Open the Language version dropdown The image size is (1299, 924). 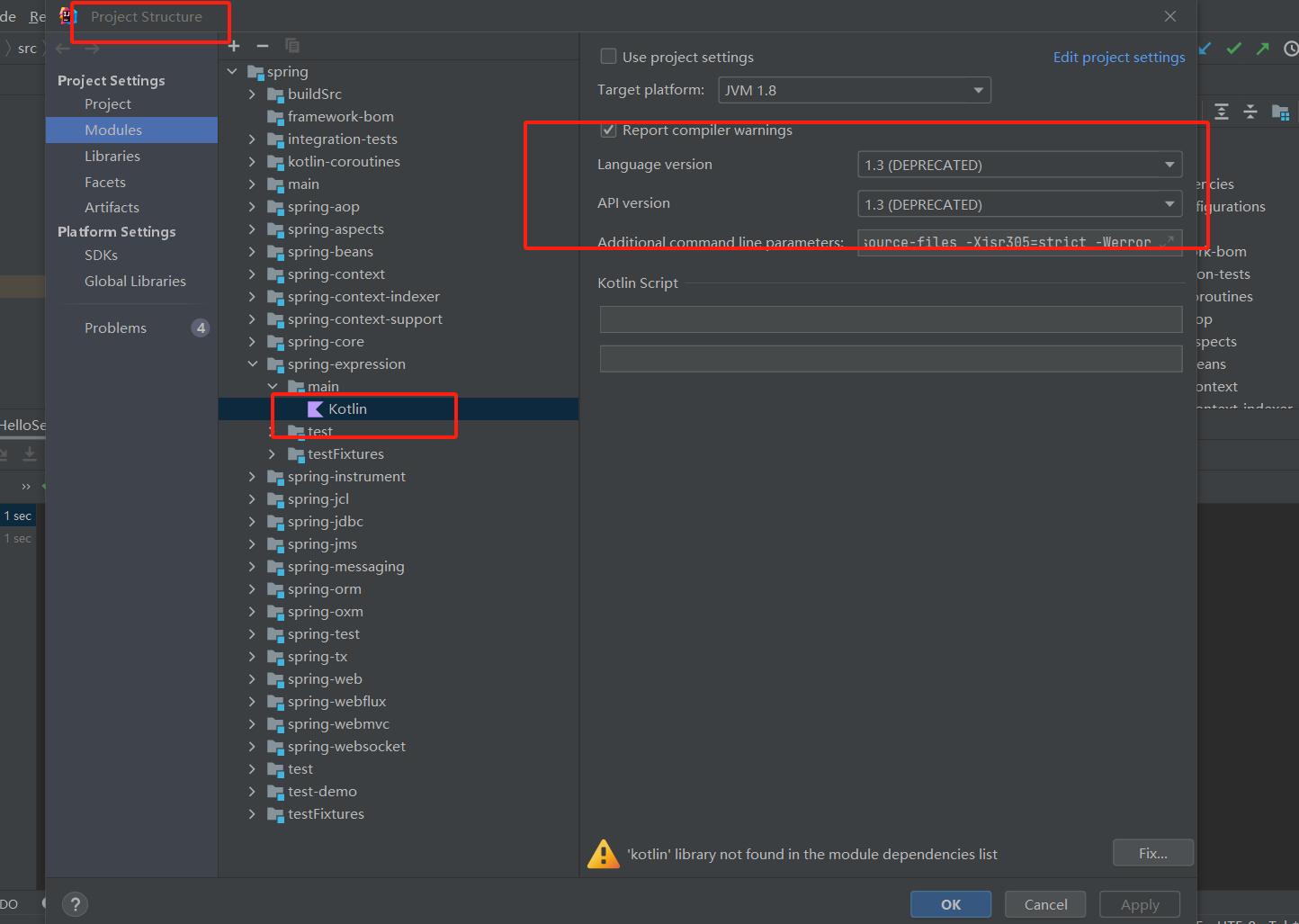coord(1020,165)
